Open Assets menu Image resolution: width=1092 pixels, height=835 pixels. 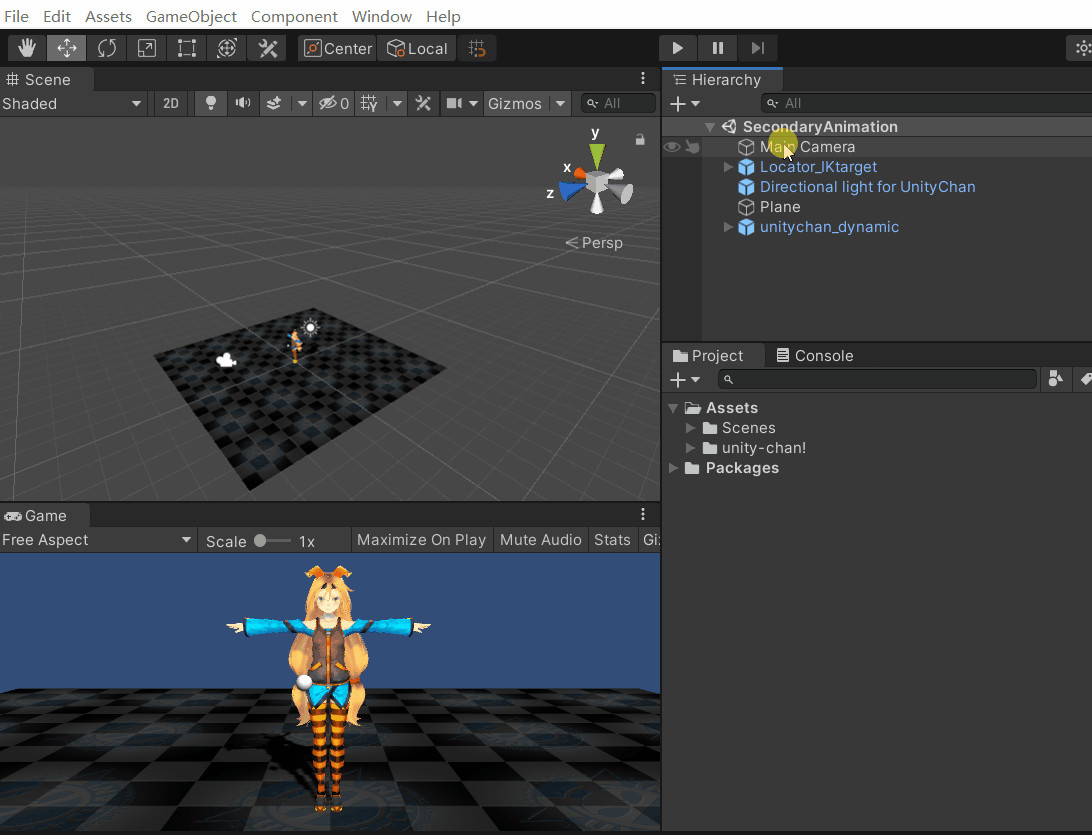[x=109, y=16]
